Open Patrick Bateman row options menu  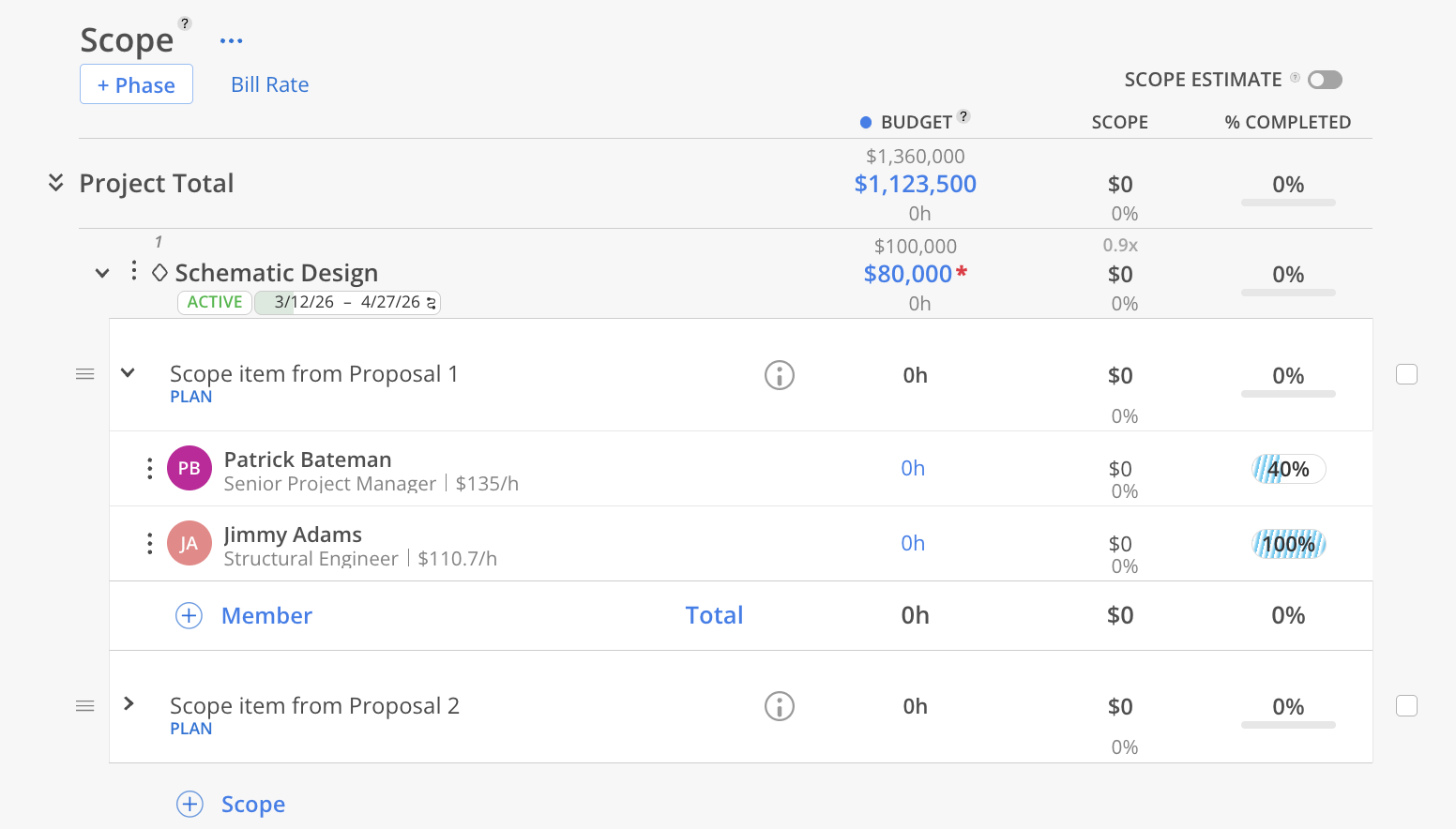coord(150,469)
